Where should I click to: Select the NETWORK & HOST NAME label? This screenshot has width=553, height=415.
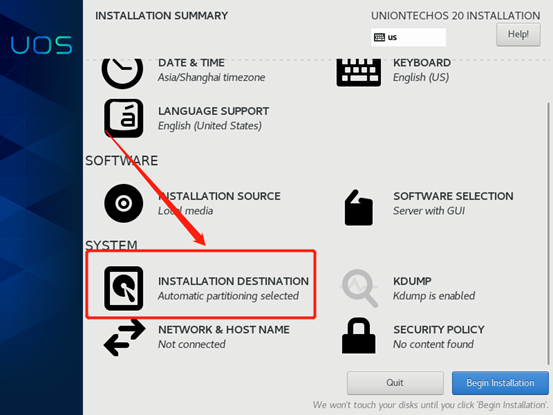click(224, 330)
